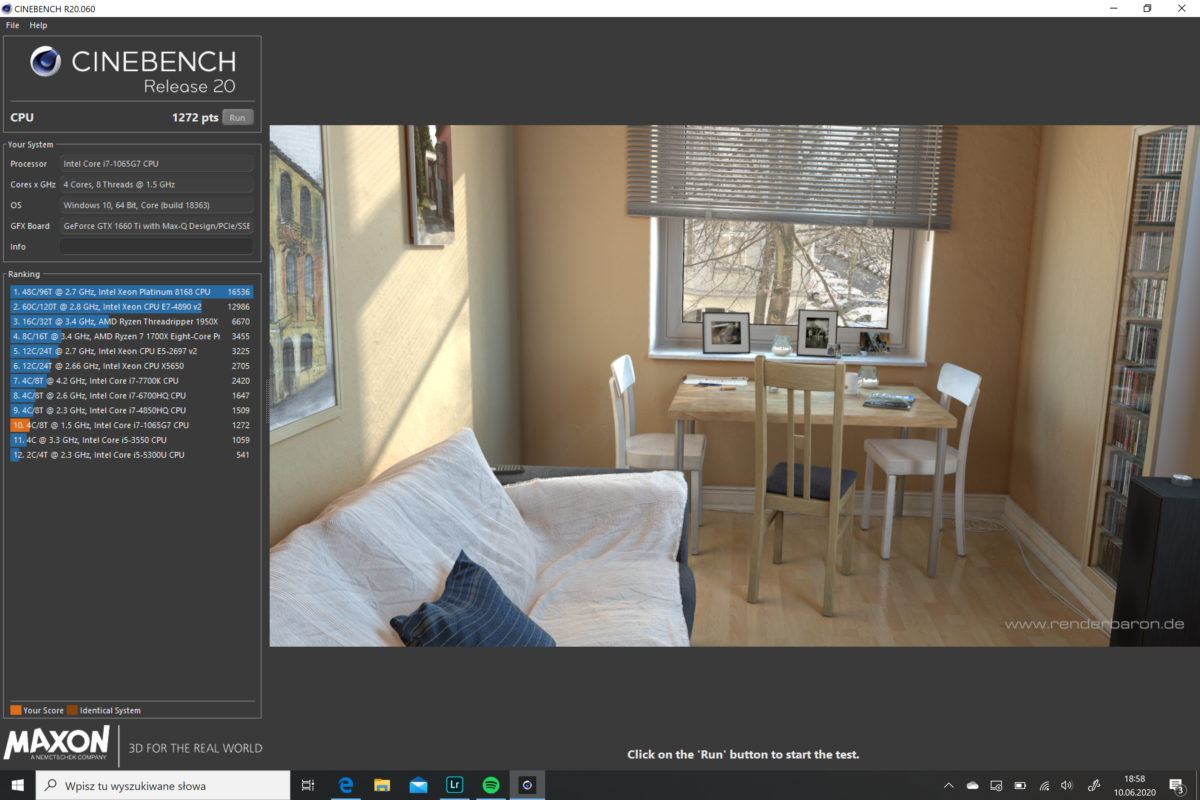
Task: Launch Microsoft Edge from the taskbar
Action: point(347,785)
